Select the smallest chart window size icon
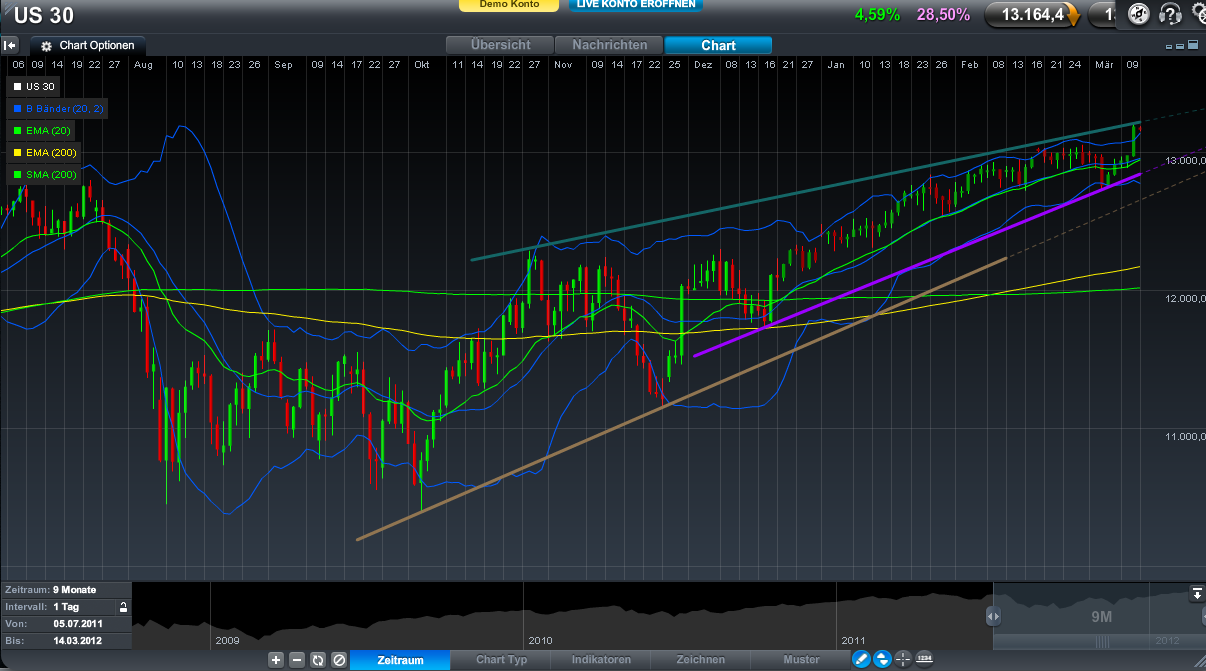 click(x=1170, y=46)
